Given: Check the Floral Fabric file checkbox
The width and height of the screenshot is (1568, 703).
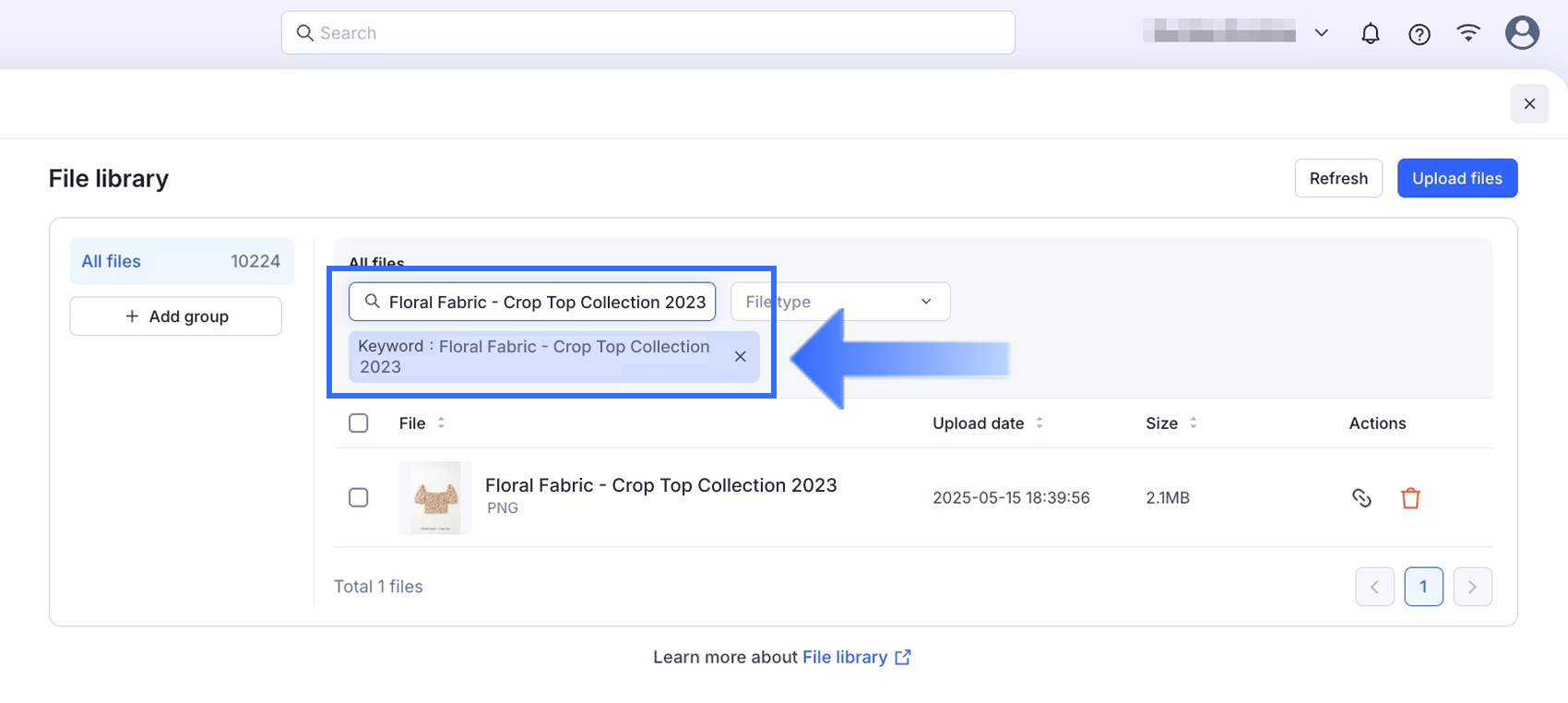Looking at the screenshot, I should click(x=359, y=498).
